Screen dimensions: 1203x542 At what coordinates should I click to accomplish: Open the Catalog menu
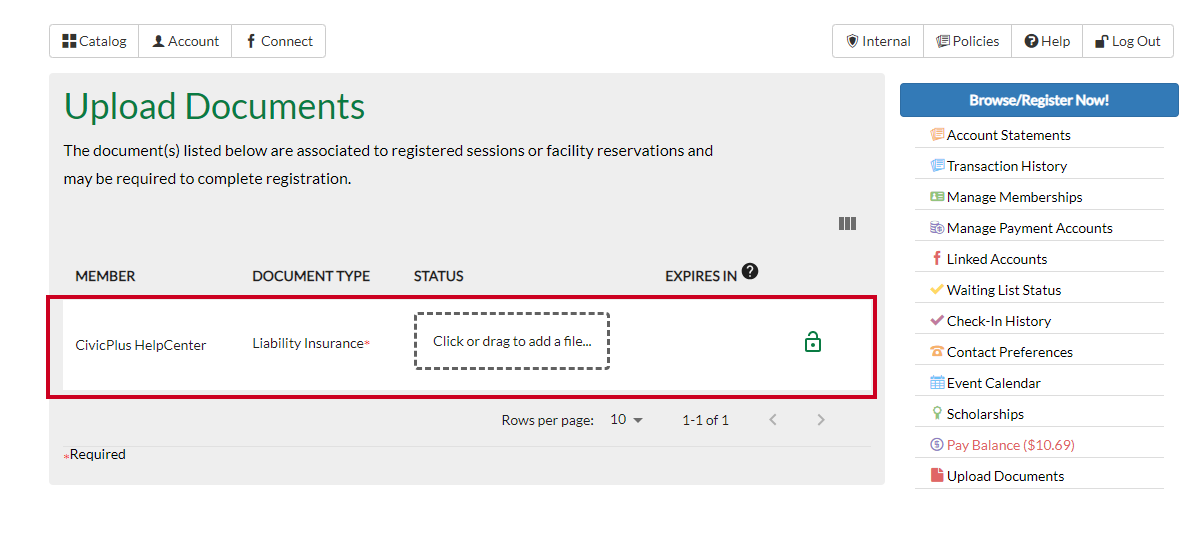(94, 41)
